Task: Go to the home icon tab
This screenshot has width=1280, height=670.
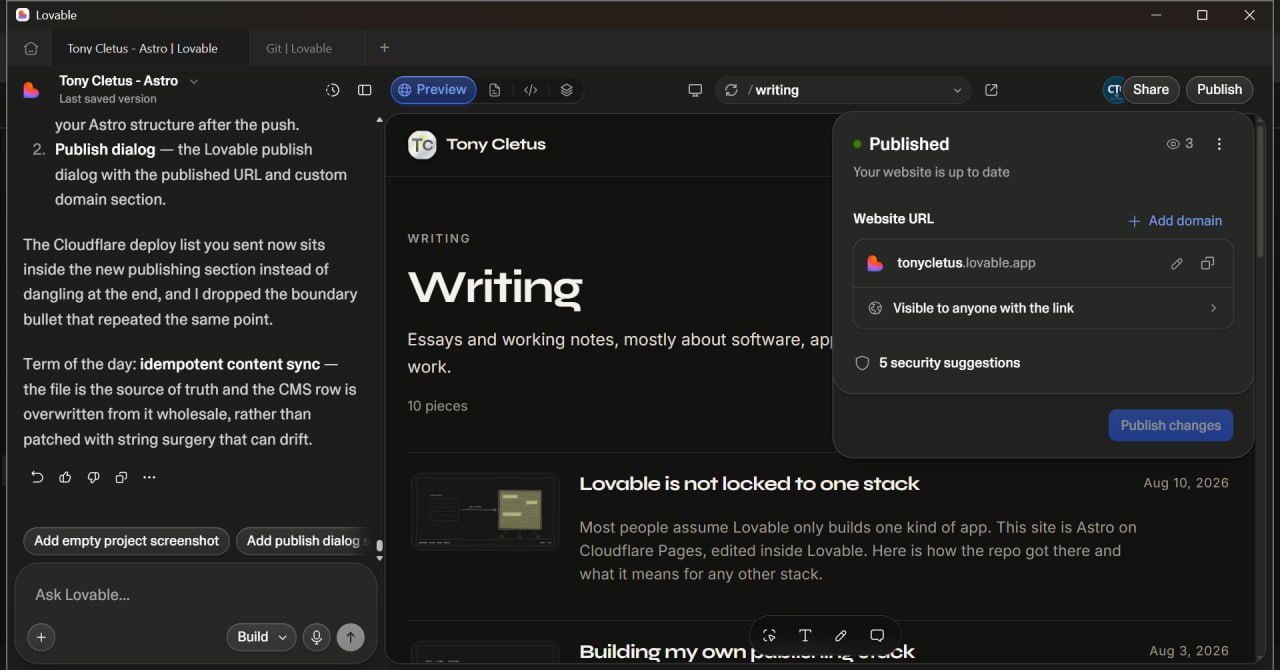Action: tap(31, 48)
